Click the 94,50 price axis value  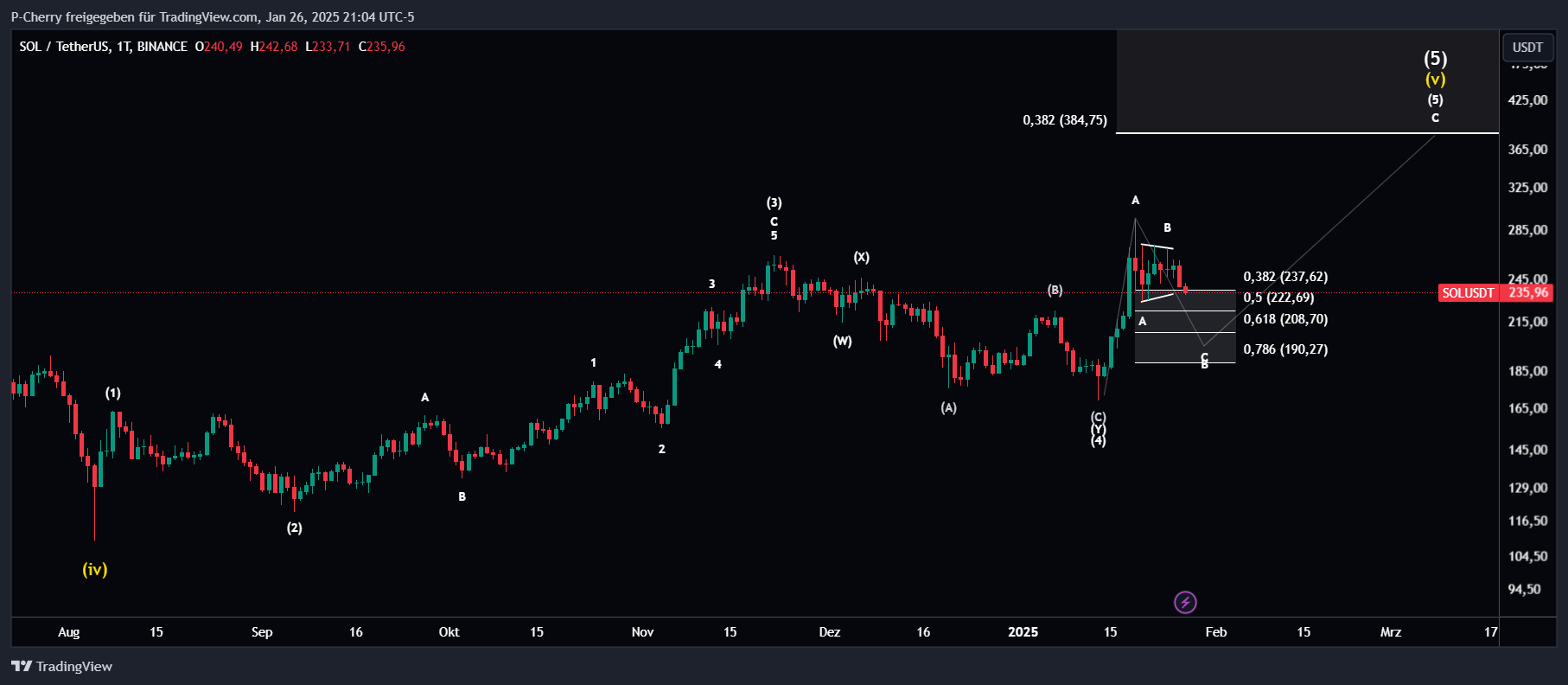(x=1524, y=589)
